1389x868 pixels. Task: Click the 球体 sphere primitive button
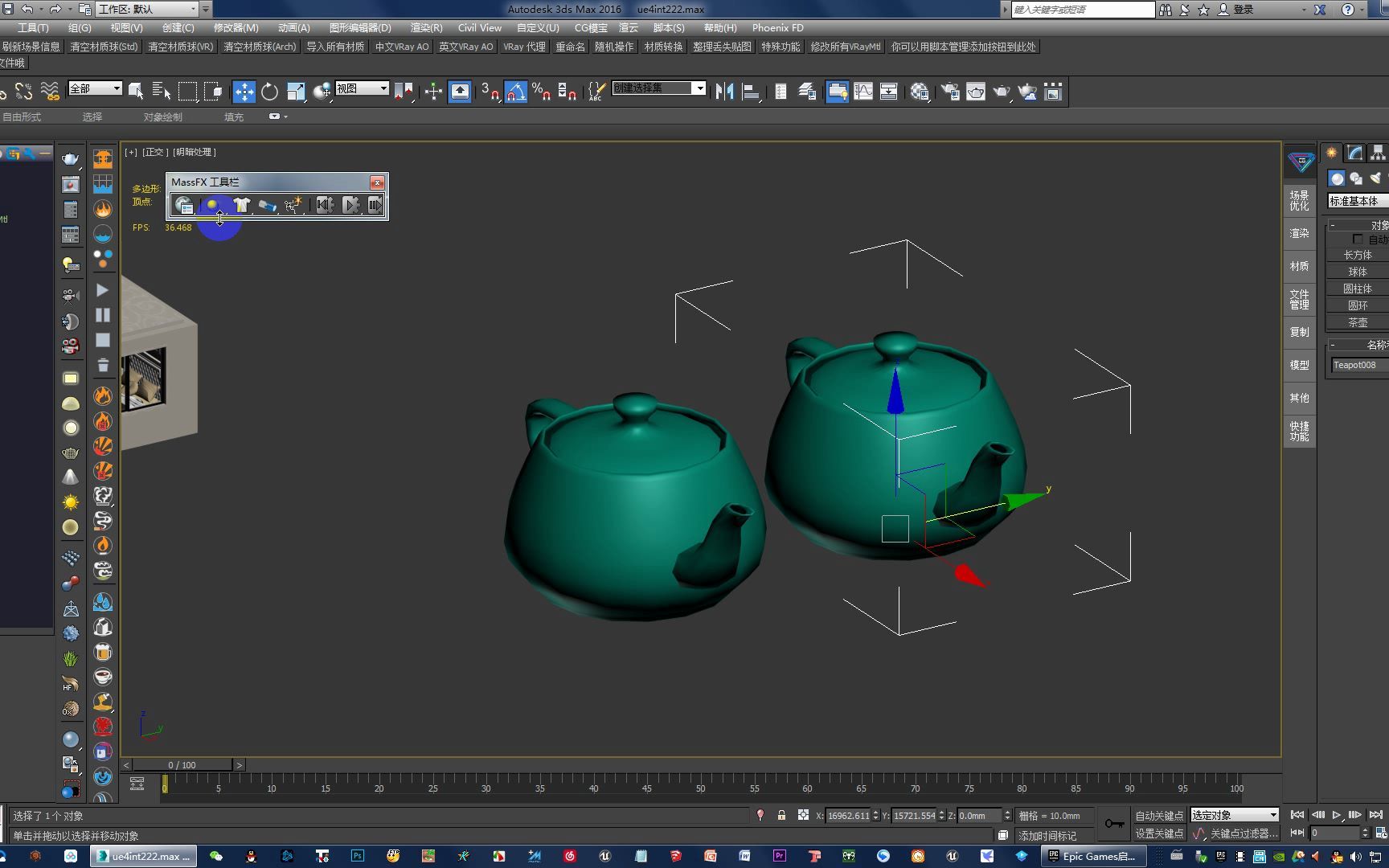1358,272
